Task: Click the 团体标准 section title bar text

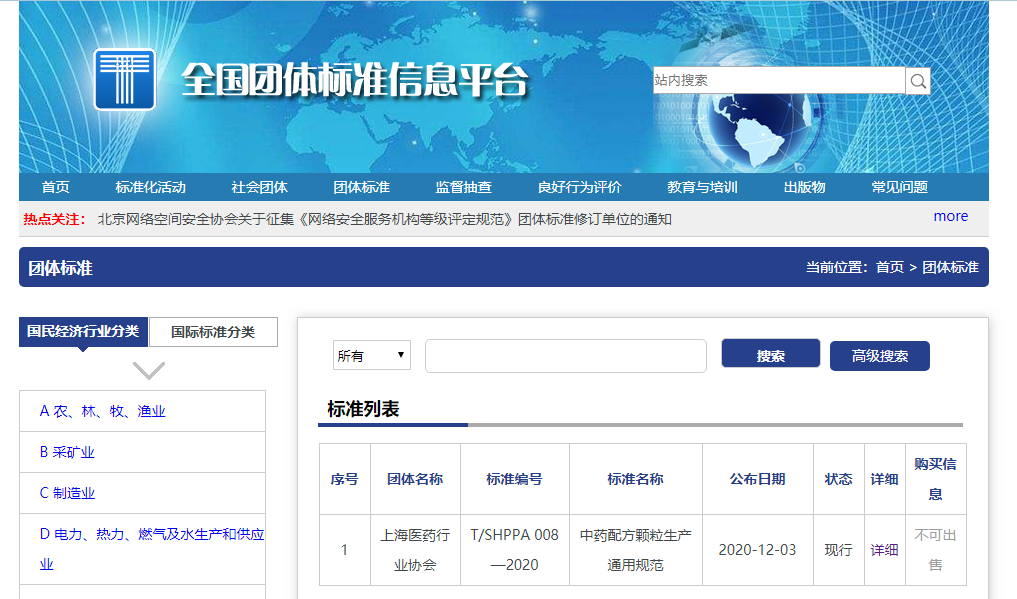Action: coord(60,268)
